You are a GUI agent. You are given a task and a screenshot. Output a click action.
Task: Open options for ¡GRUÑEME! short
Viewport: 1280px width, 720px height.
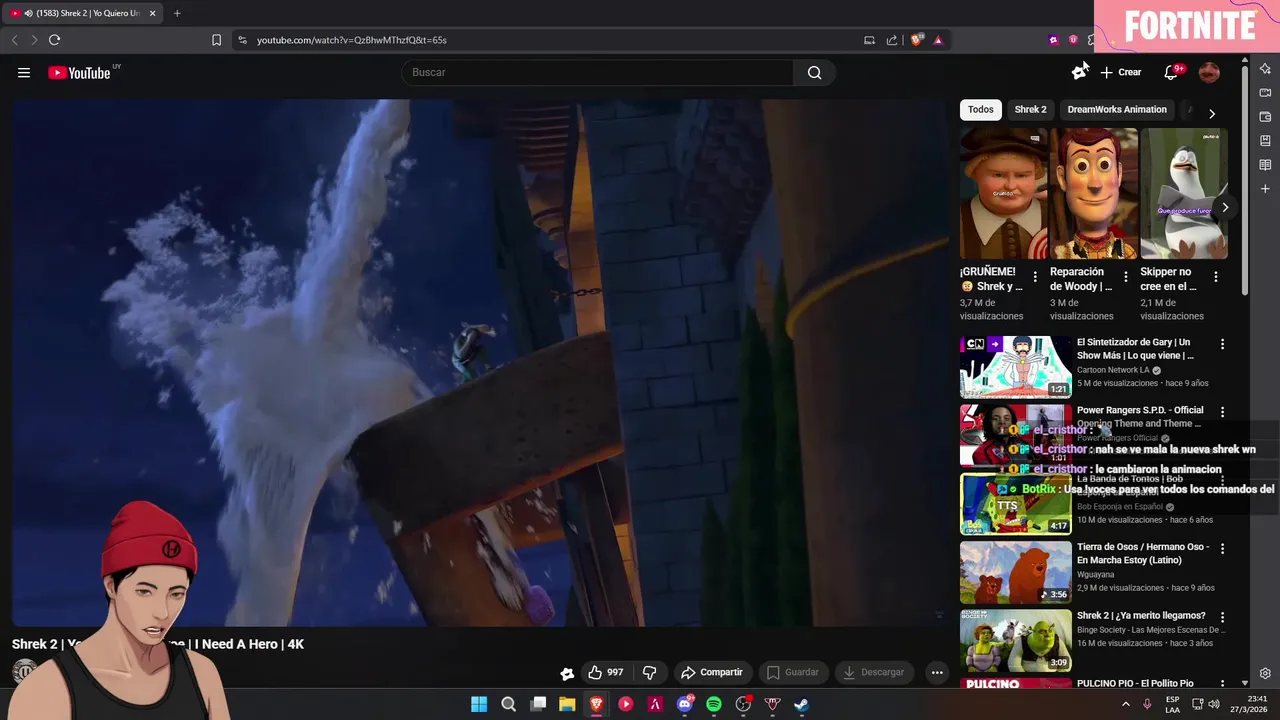pos(1035,277)
